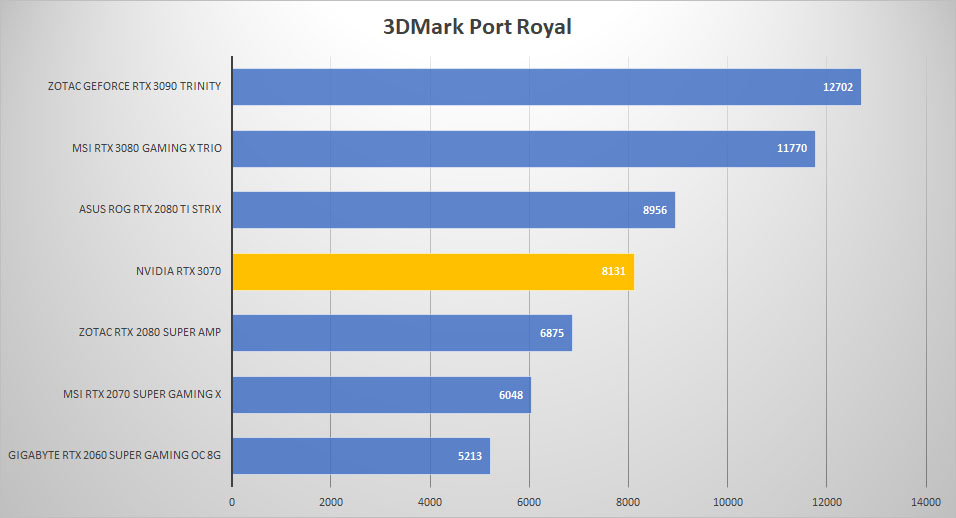Click the 11770 data value

click(x=792, y=148)
